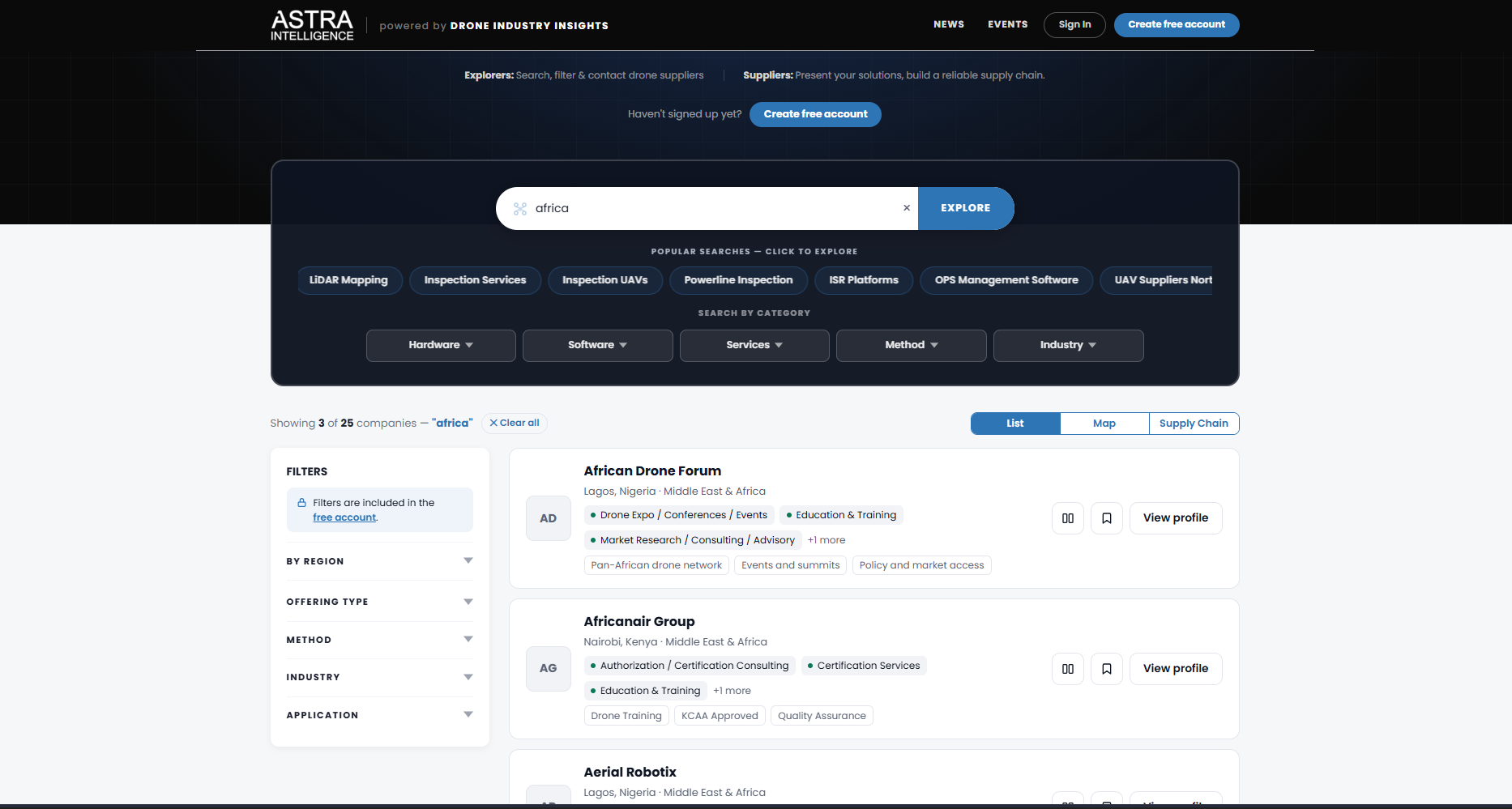Open the Industry category dropdown
The width and height of the screenshot is (1512, 809).
click(1069, 346)
